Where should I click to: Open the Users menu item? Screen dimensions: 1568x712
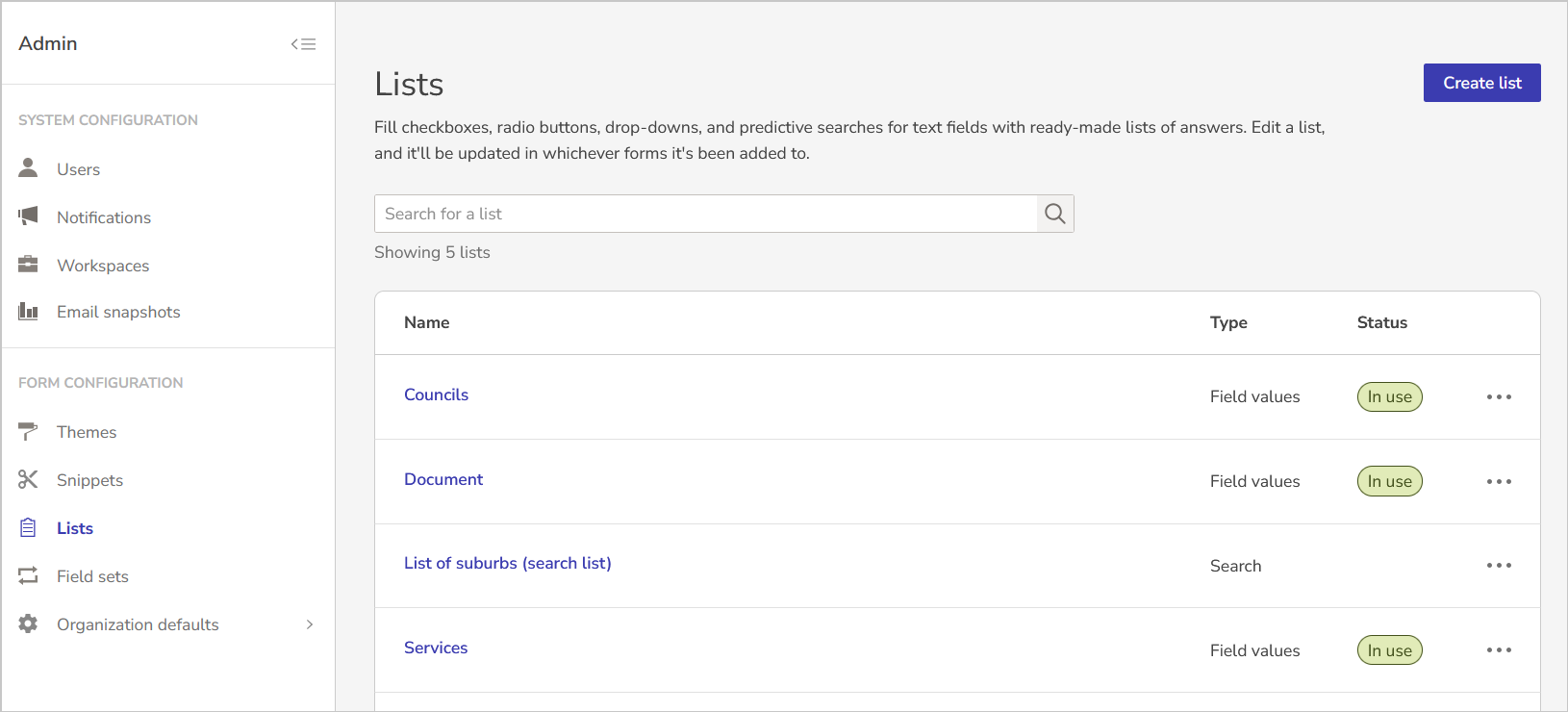(x=78, y=169)
